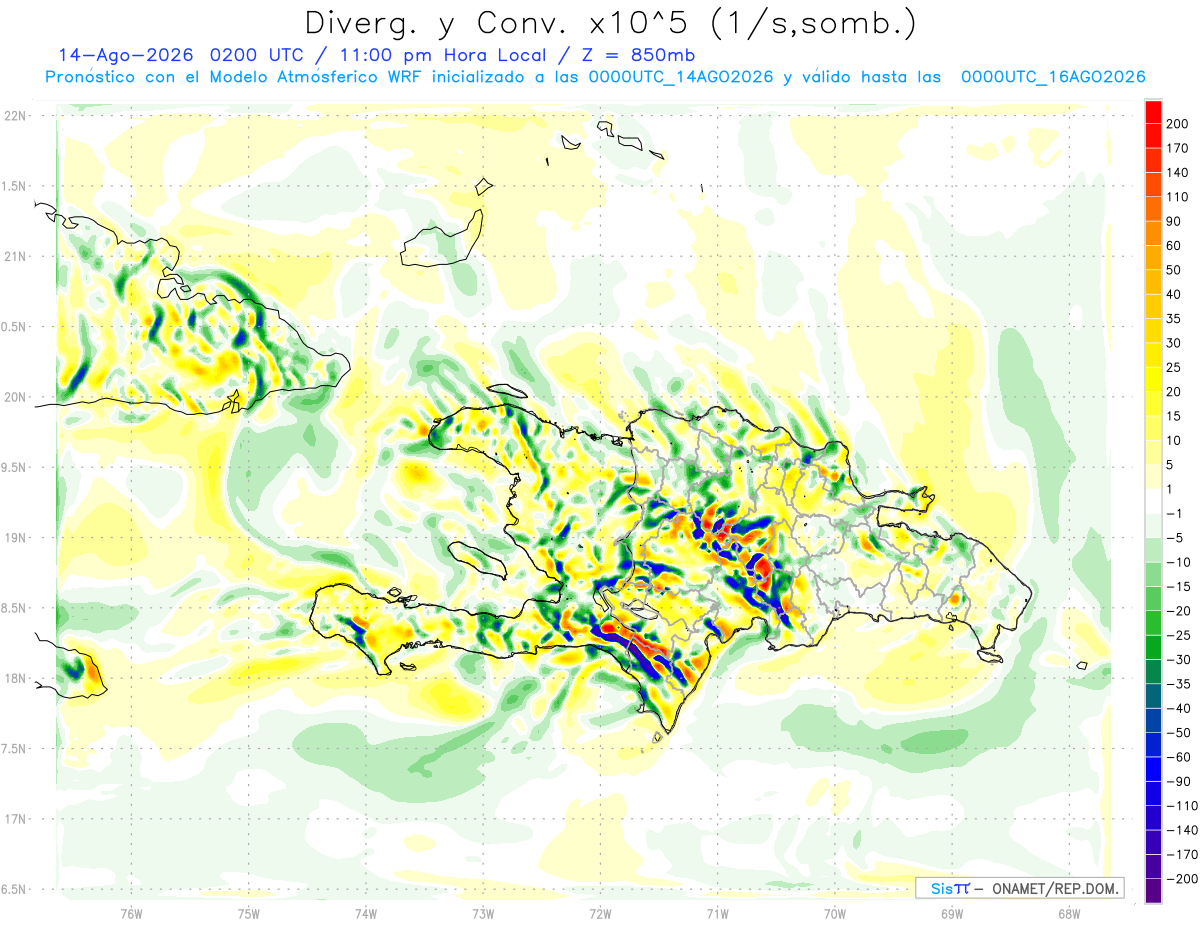The height and width of the screenshot is (927, 1200).
Task: Click the latitude label '6.5N'
Action: coord(15,889)
